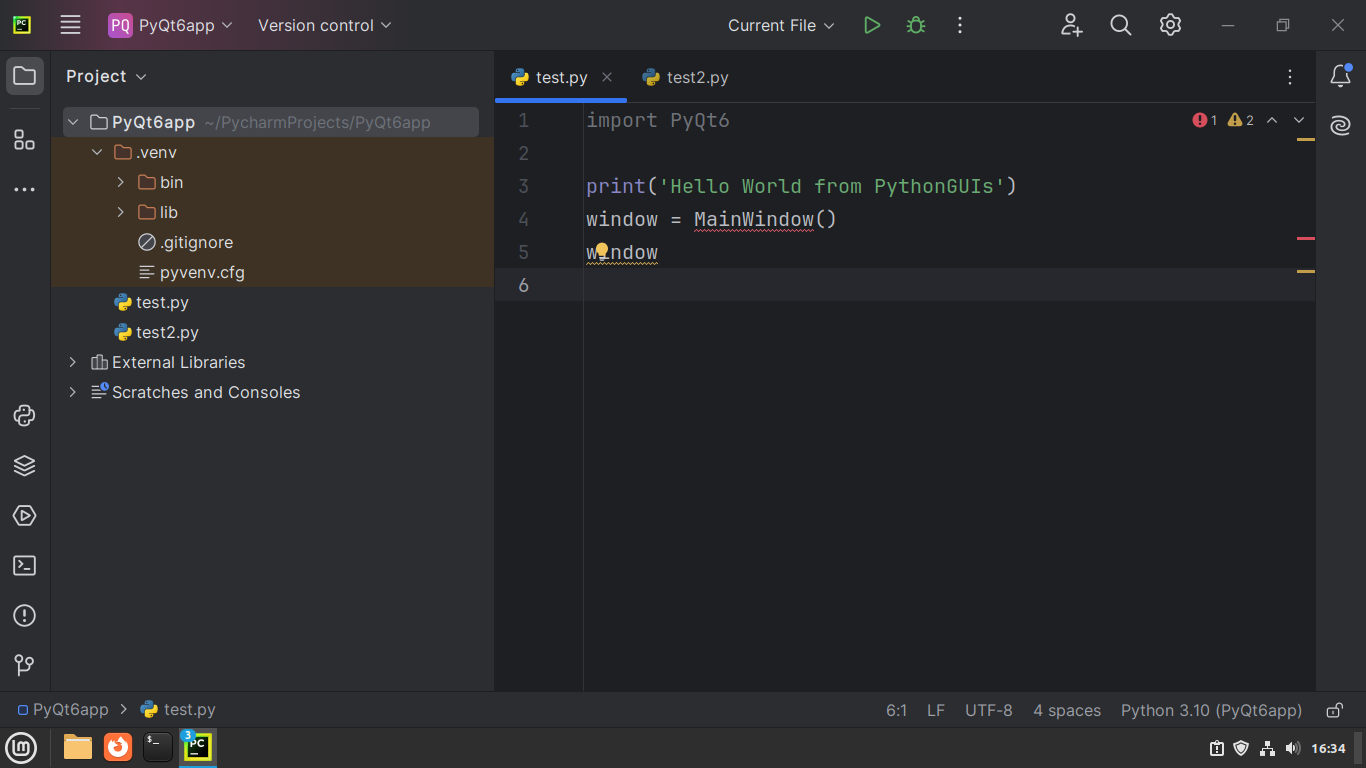
Task: Expand External Libraries node
Action: pyautogui.click(x=73, y=362)
